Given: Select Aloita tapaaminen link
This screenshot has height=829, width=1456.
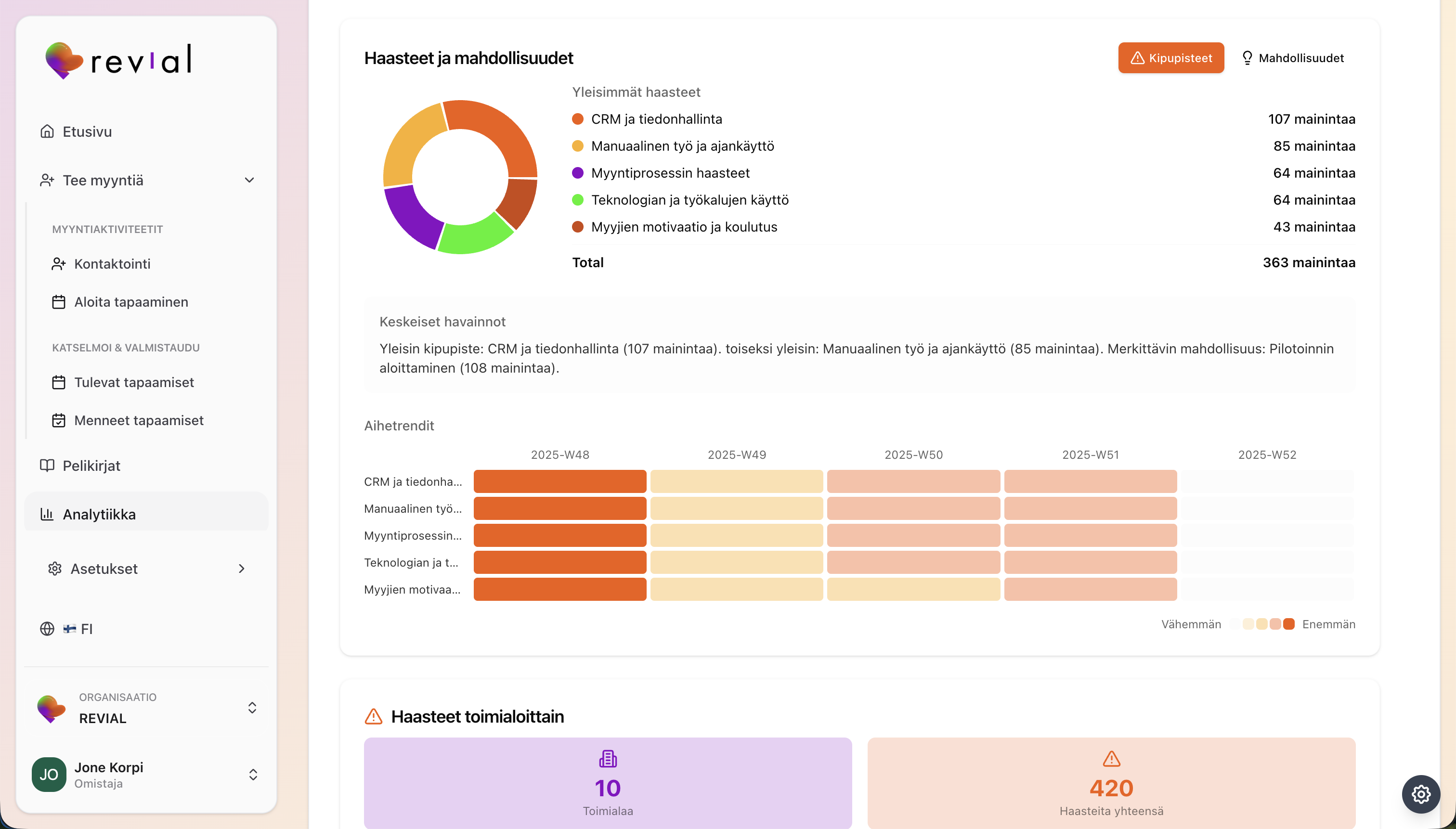Looking at the screenshot, I should click(x=131, y=302).
